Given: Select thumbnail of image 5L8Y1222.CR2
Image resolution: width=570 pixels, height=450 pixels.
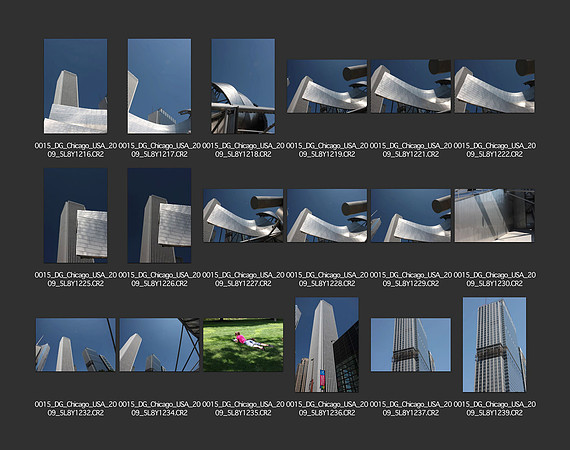Looking at the screenshot, I should (494, 86).
